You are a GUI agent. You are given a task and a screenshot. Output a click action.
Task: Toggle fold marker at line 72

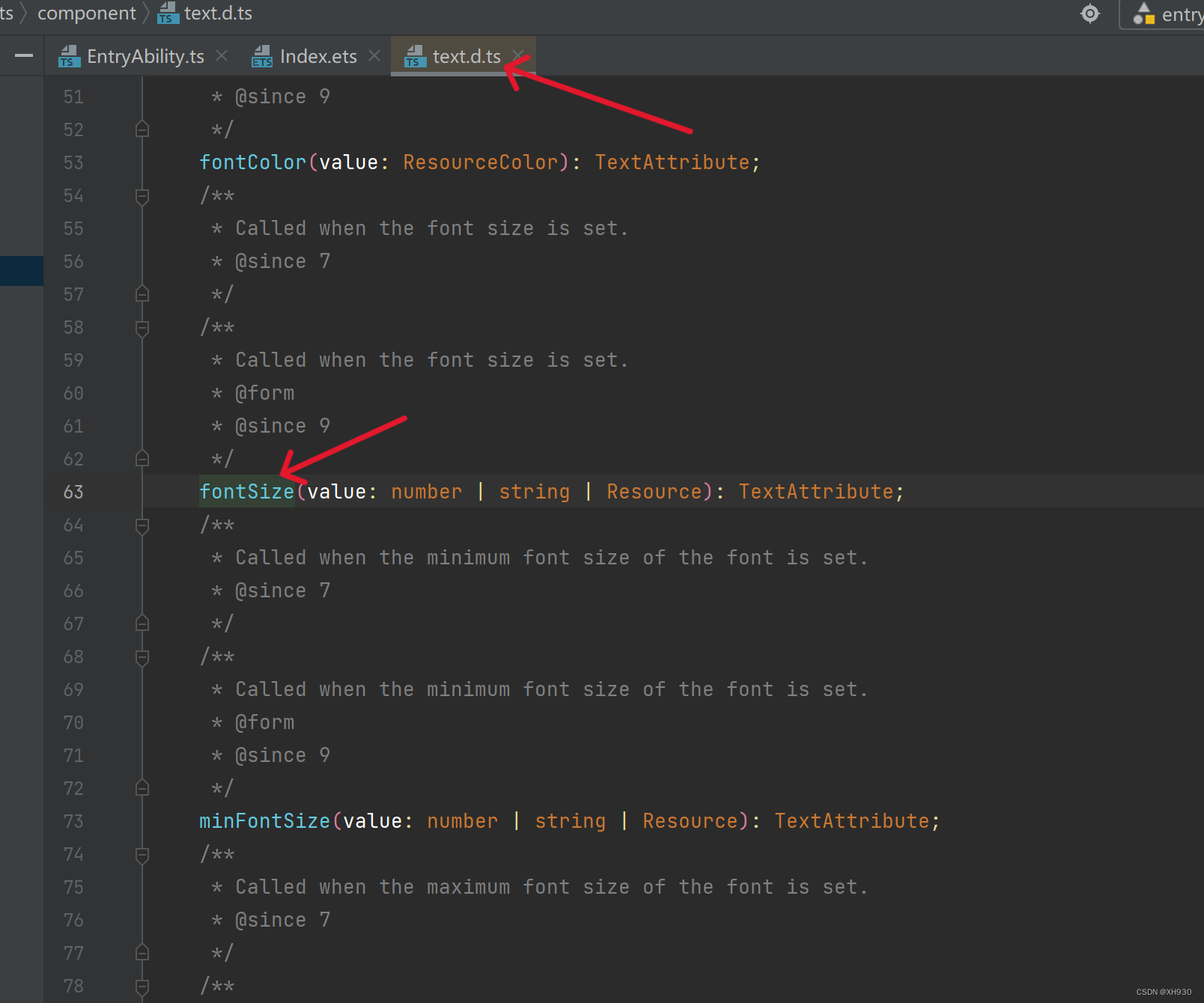(142, 788)
